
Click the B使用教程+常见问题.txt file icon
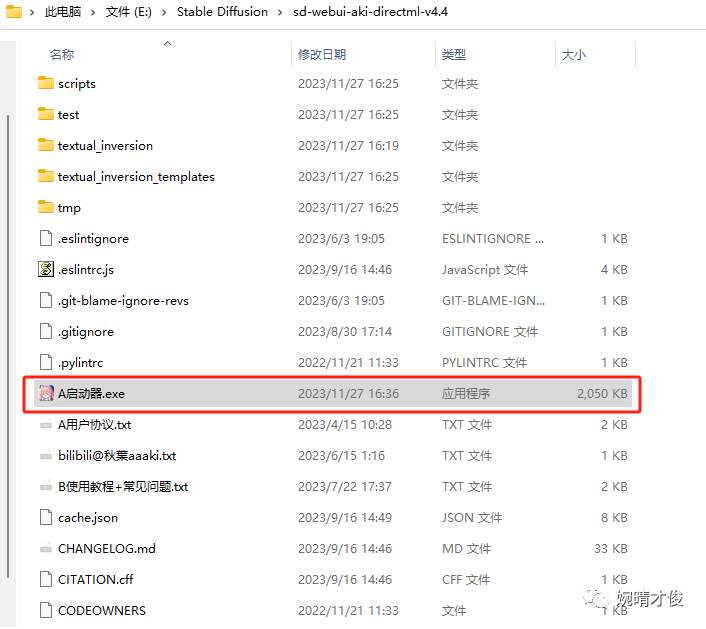point(45,487)
